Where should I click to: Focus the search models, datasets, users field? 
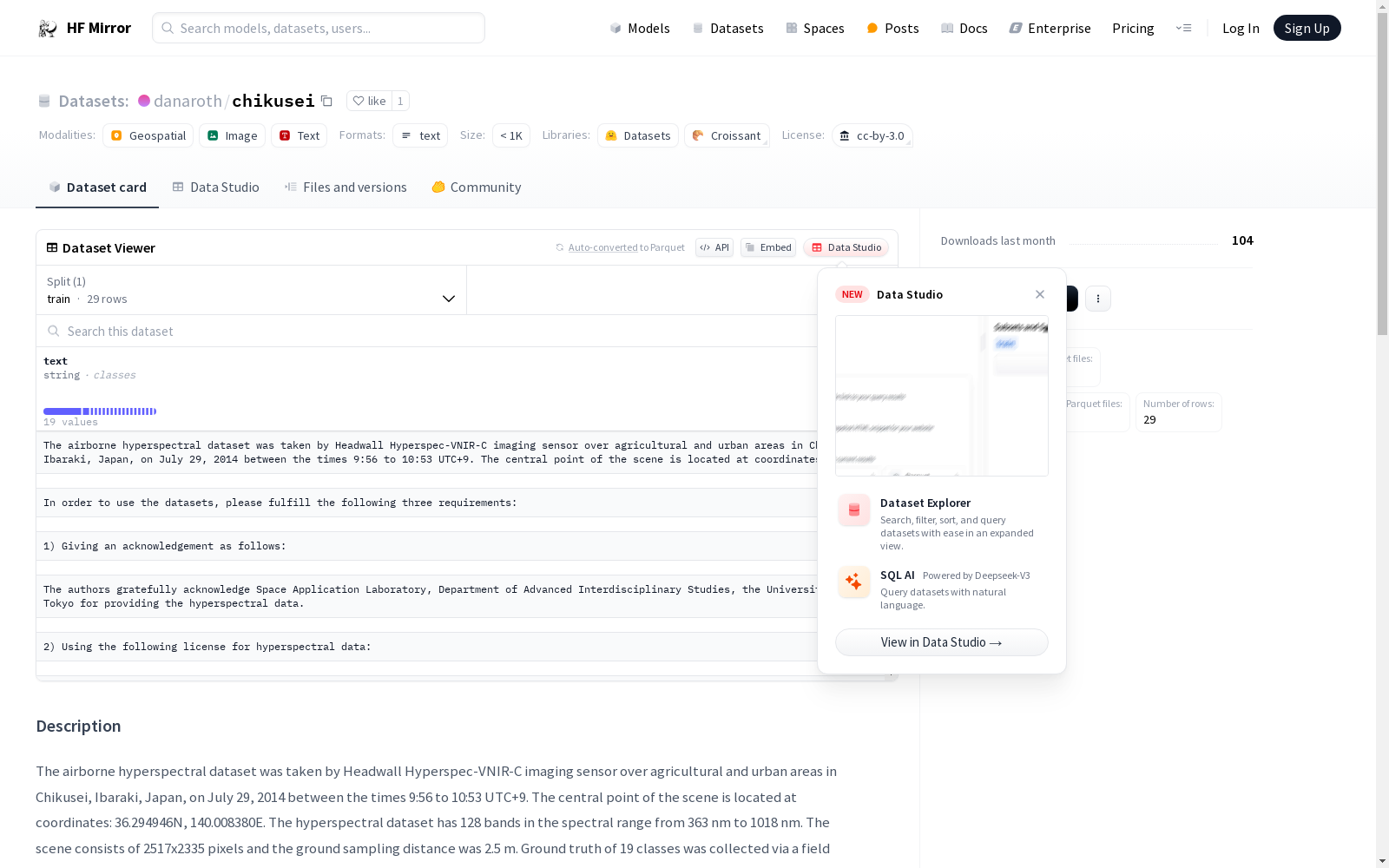click(319, 28)
